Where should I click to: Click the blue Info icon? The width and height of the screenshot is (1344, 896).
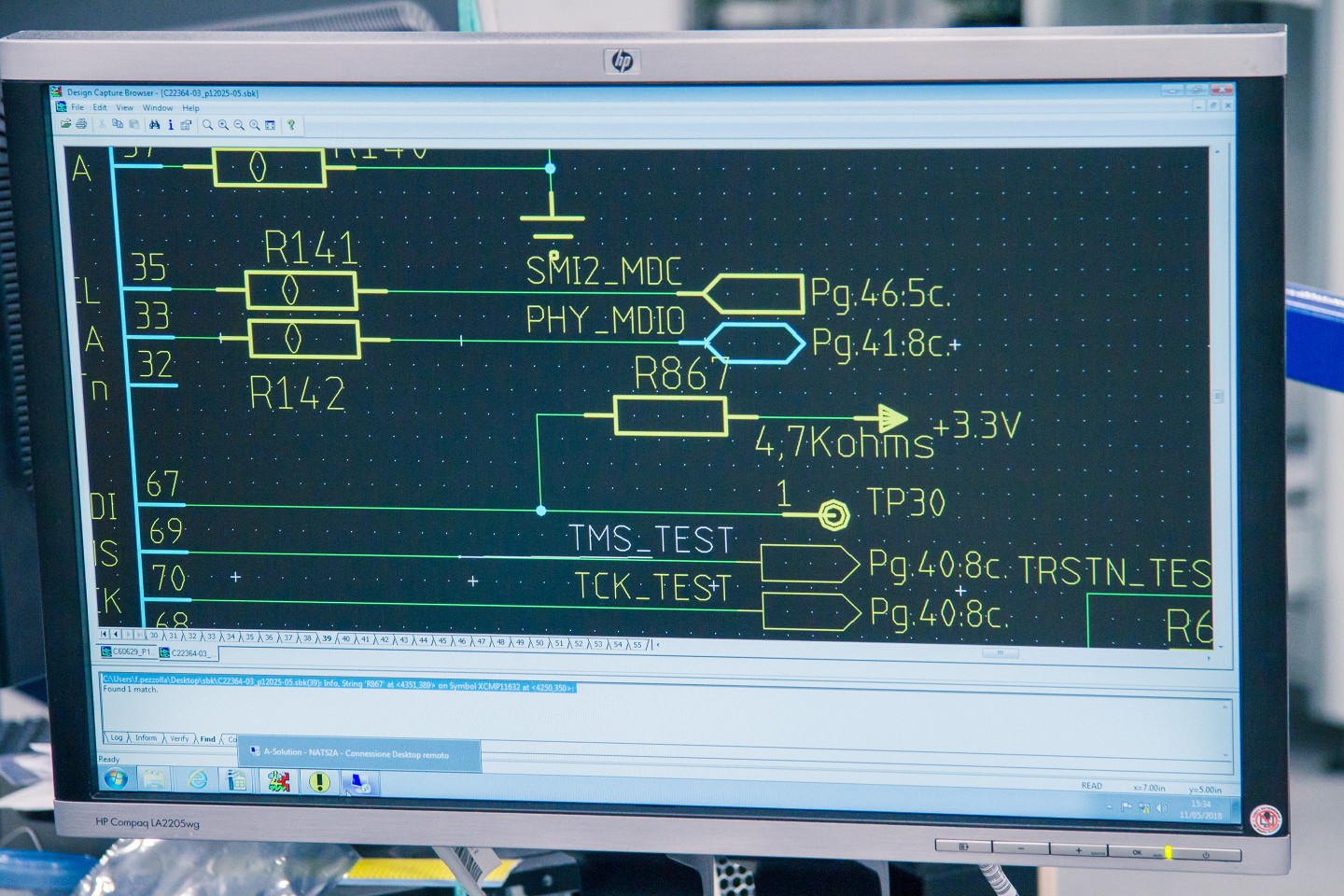(170, 125)
